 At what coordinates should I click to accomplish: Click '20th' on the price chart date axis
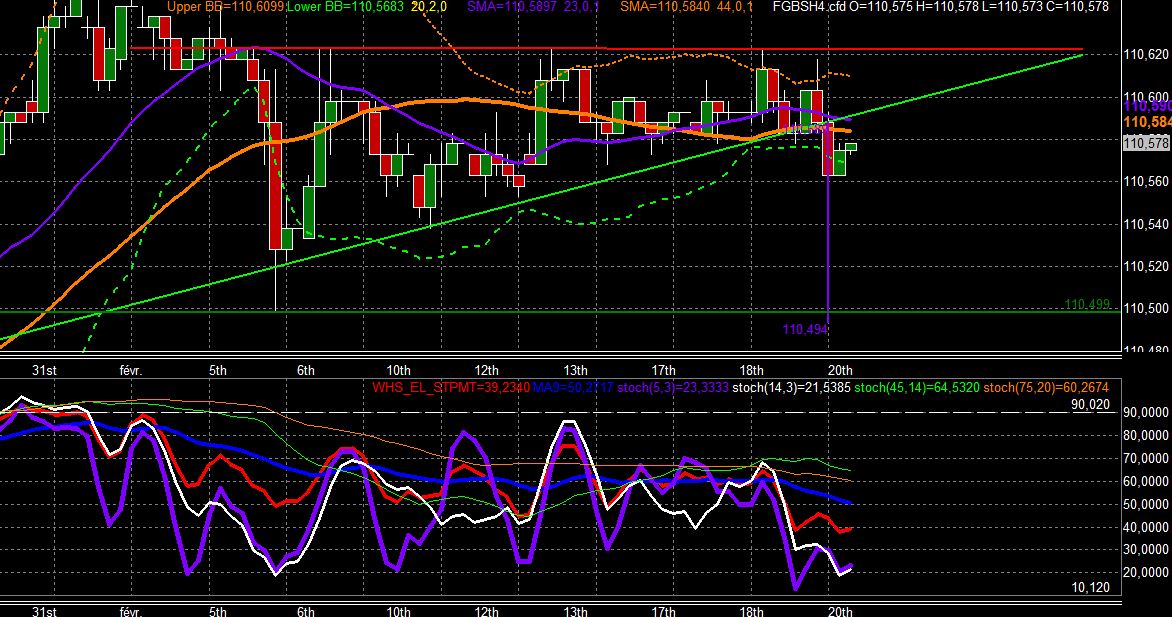[839, 370]
